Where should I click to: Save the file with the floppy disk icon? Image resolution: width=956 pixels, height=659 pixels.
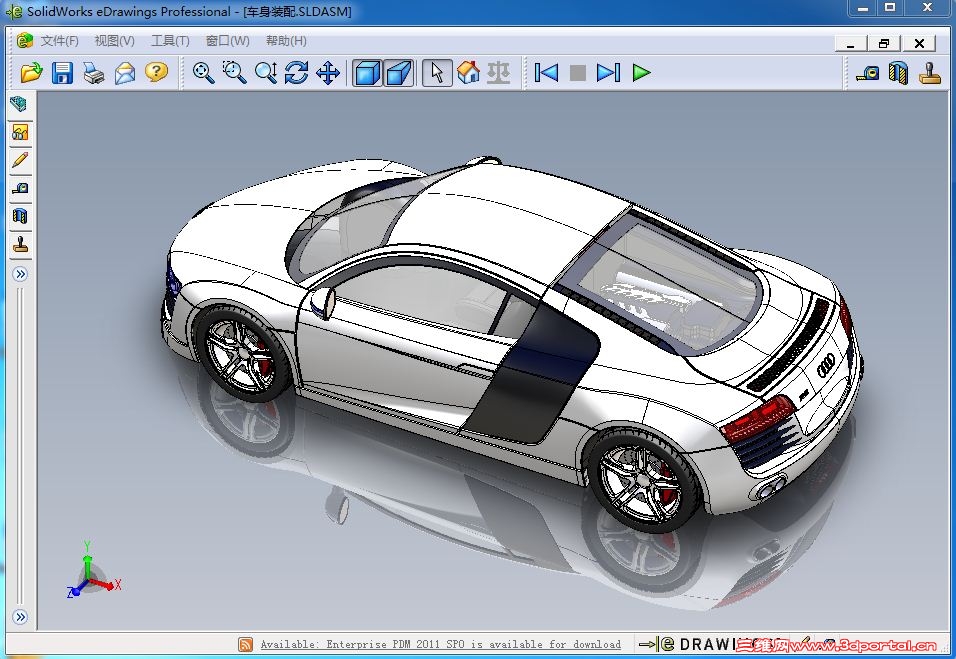point(62,73)
